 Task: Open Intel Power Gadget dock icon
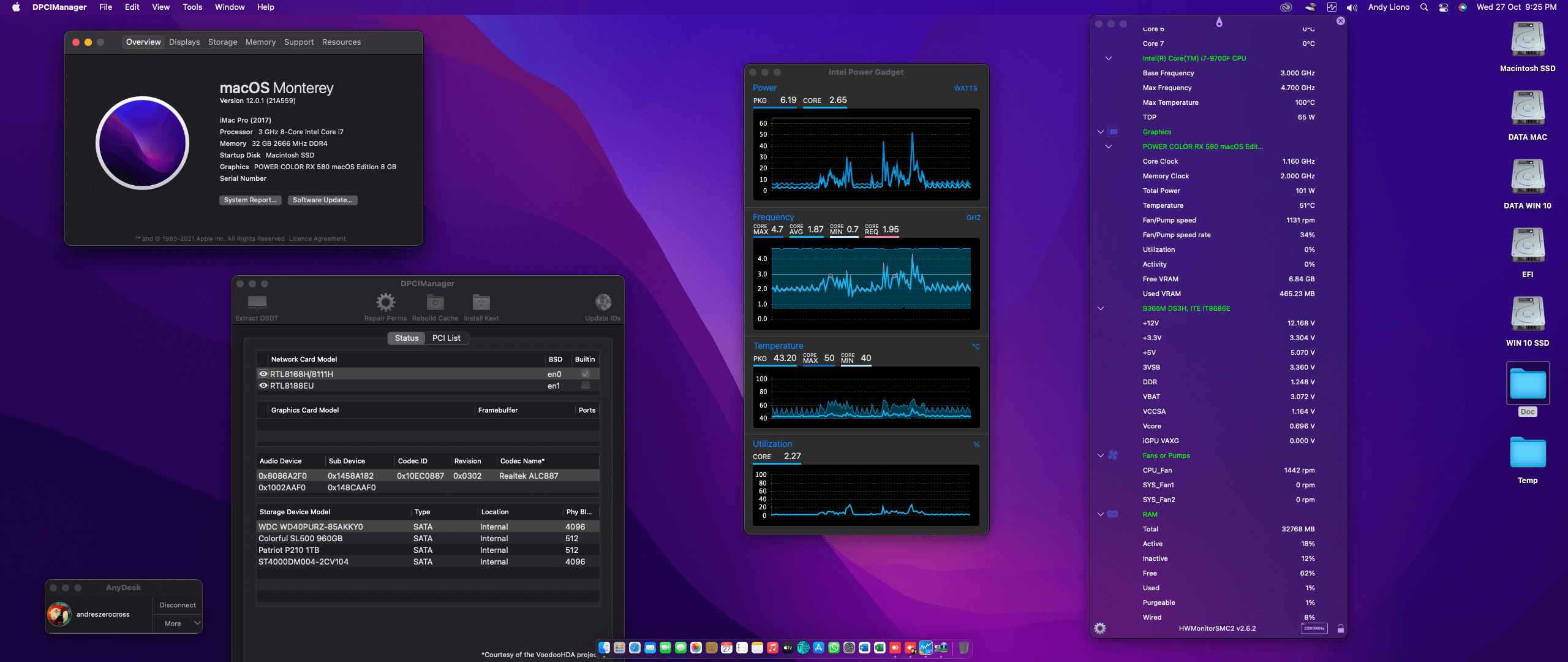click(925, 647)
